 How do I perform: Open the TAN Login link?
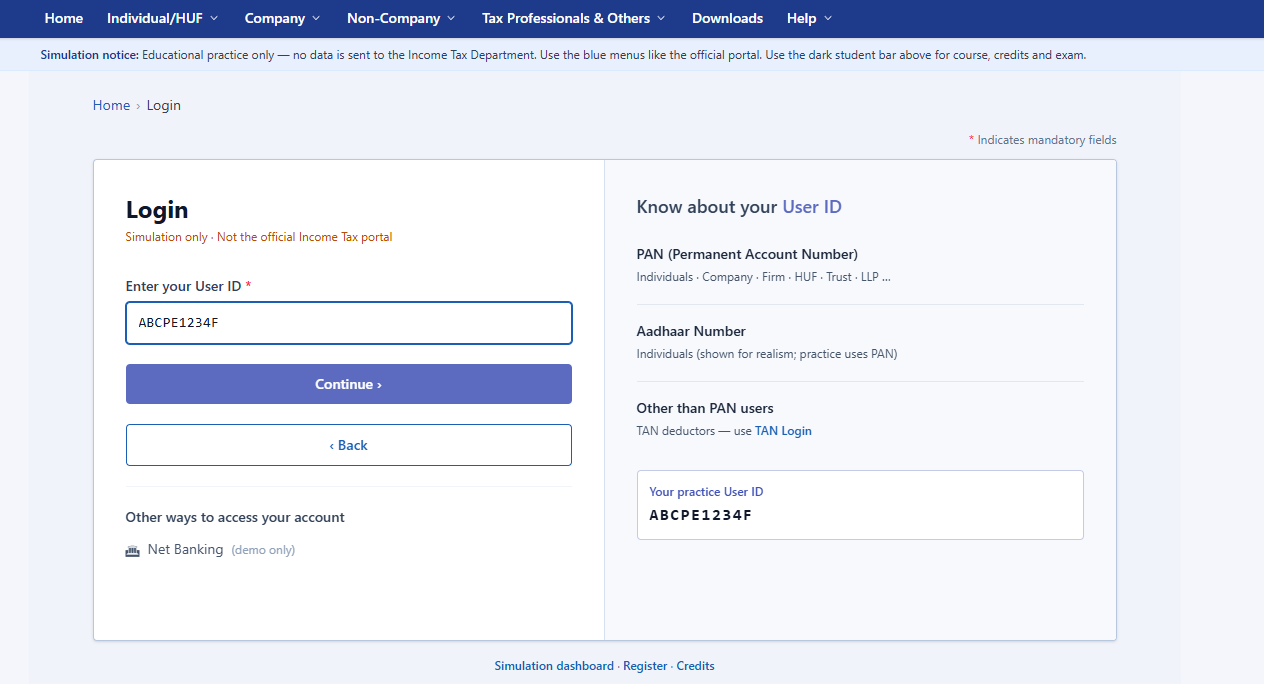(783, 431)
